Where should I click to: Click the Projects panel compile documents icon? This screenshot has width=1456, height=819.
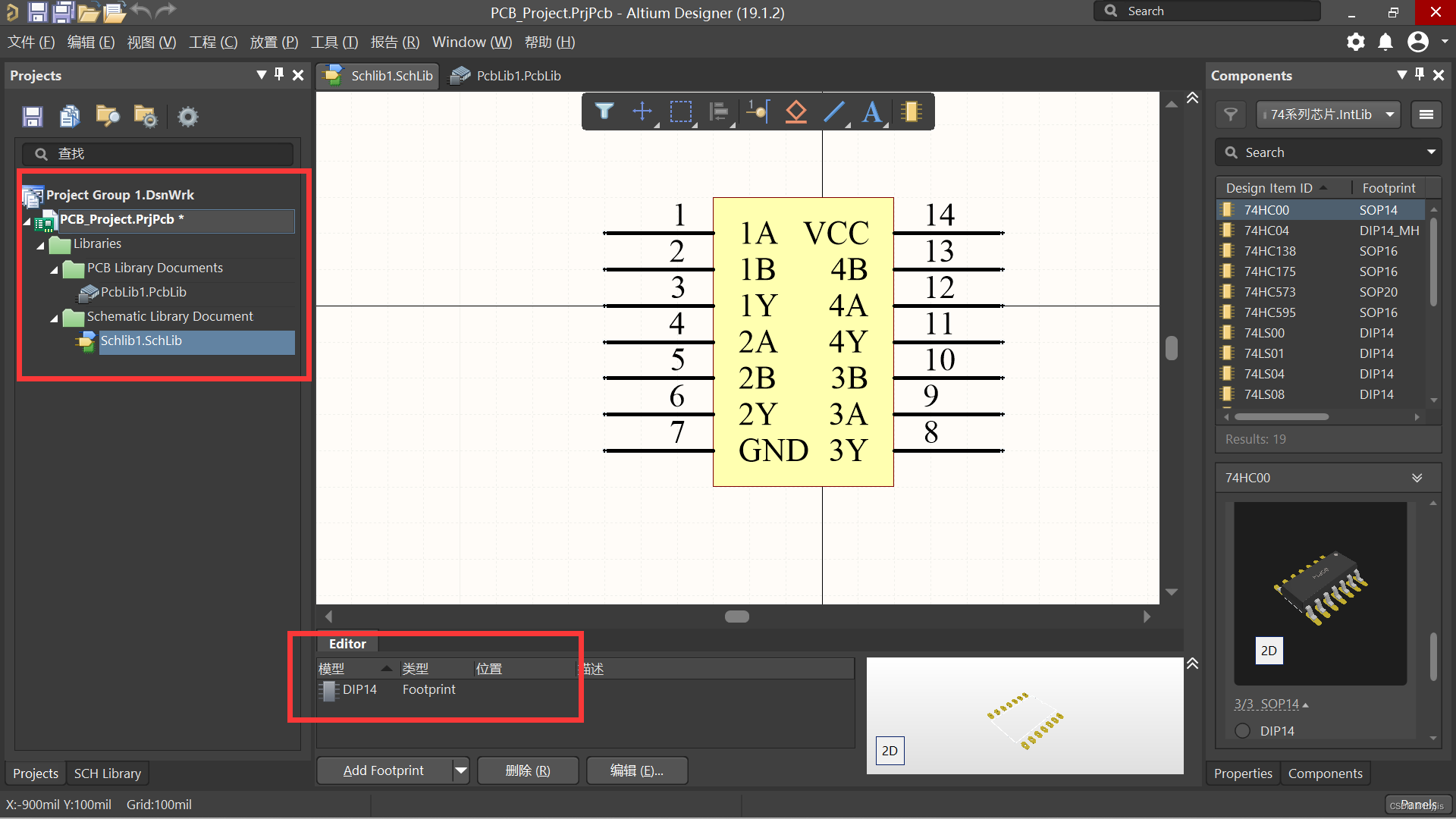pyautogui.click(x=70, y=116)
